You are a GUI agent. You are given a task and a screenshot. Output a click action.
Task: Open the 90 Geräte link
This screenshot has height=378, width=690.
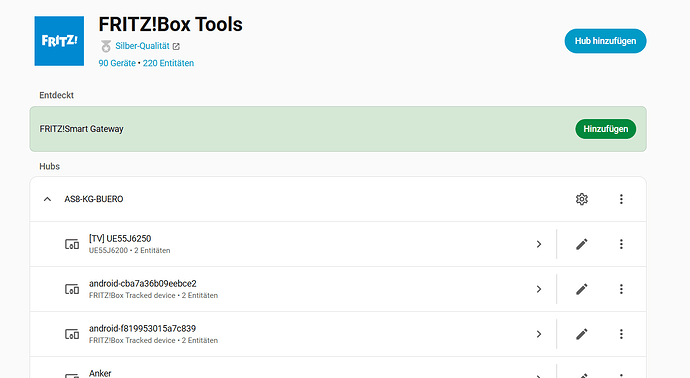click(x=117, y=63)
